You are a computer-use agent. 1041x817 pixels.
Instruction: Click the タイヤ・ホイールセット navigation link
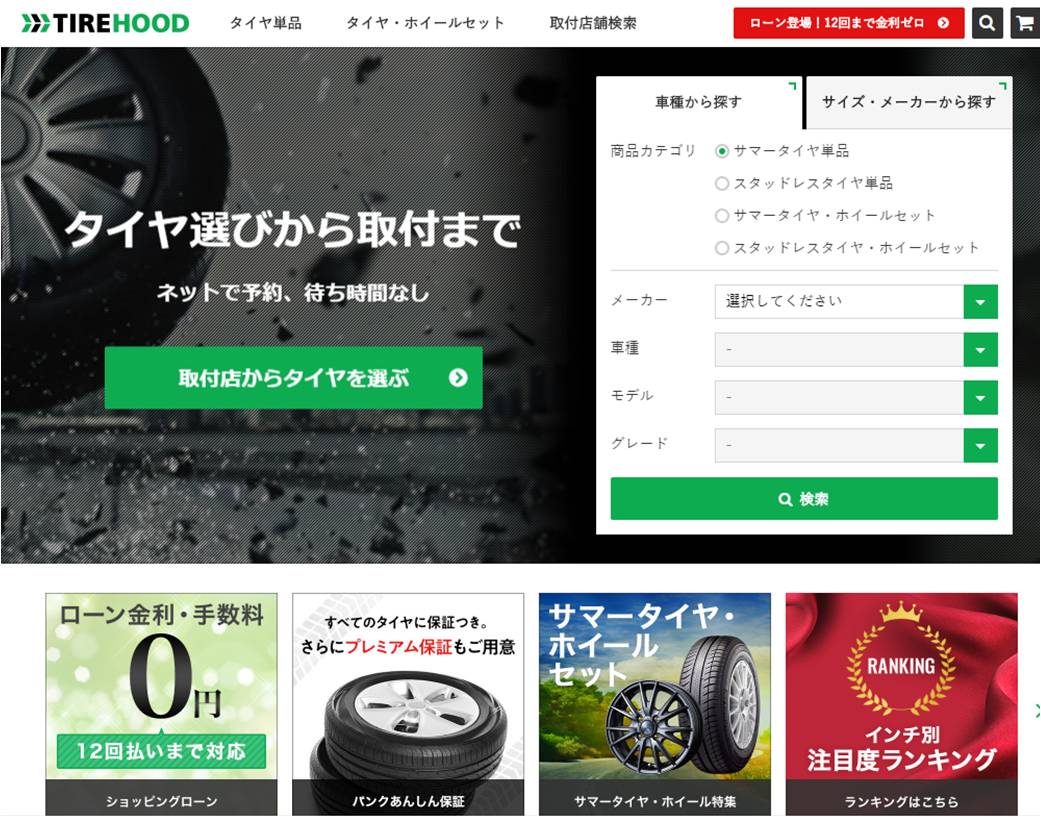(x=426, y=23)
